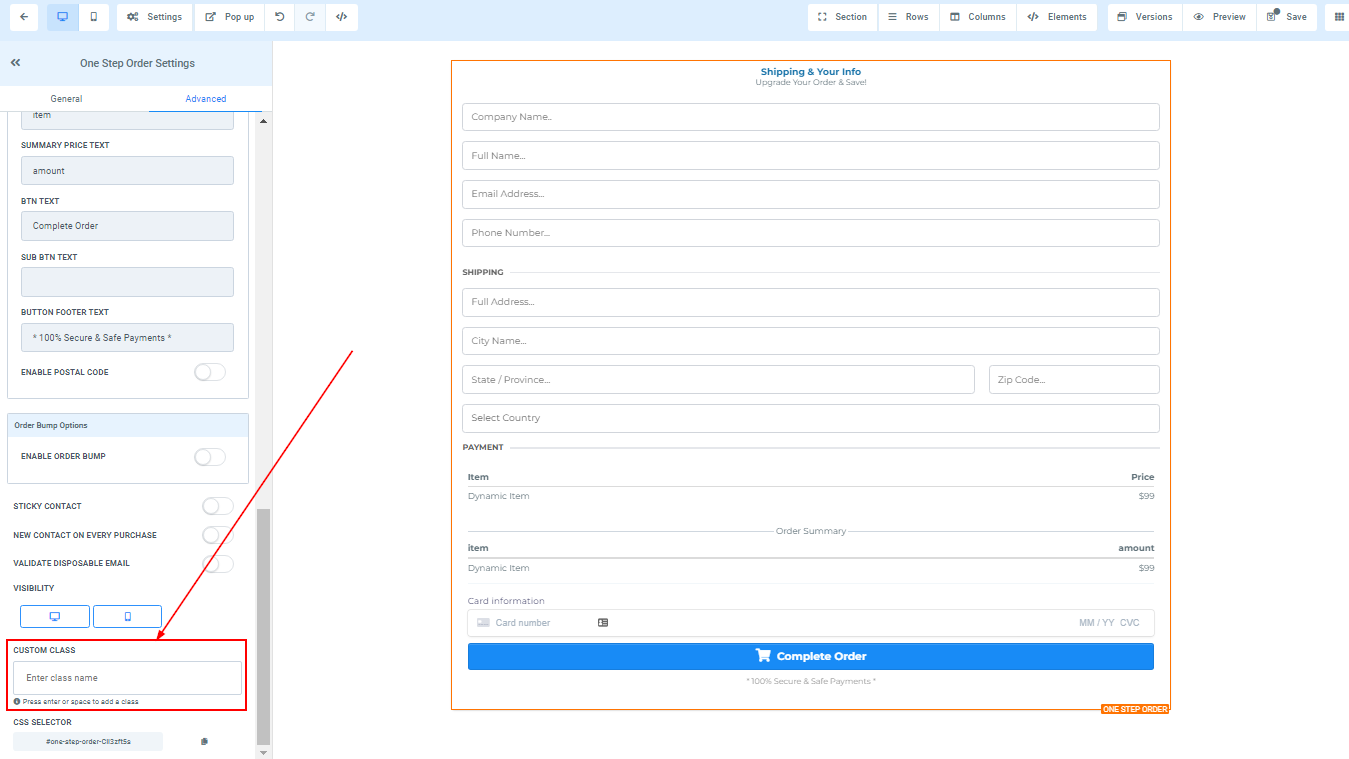
Task: Toggle Enable Order Bump switch
Action: pos(210,457)
